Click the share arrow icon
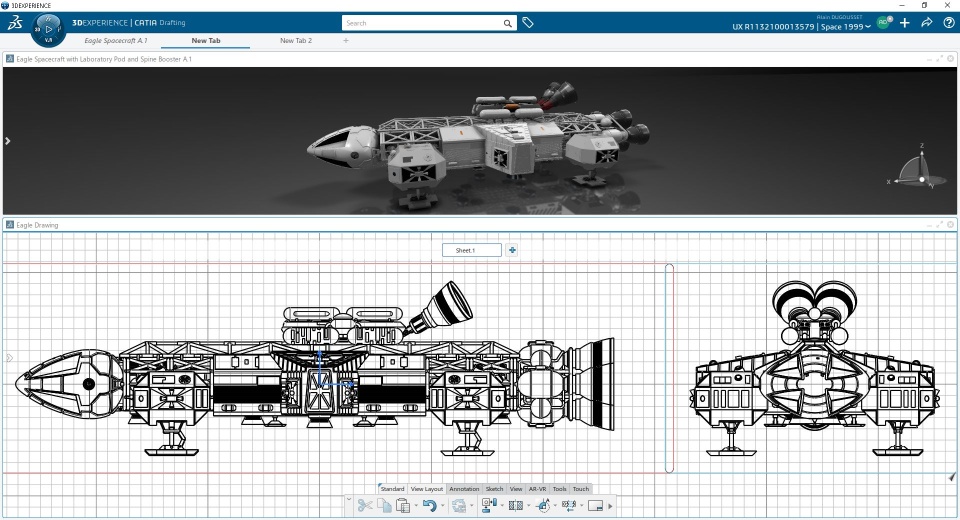Screen dimensions: 960x520 (x=926, y=23)
